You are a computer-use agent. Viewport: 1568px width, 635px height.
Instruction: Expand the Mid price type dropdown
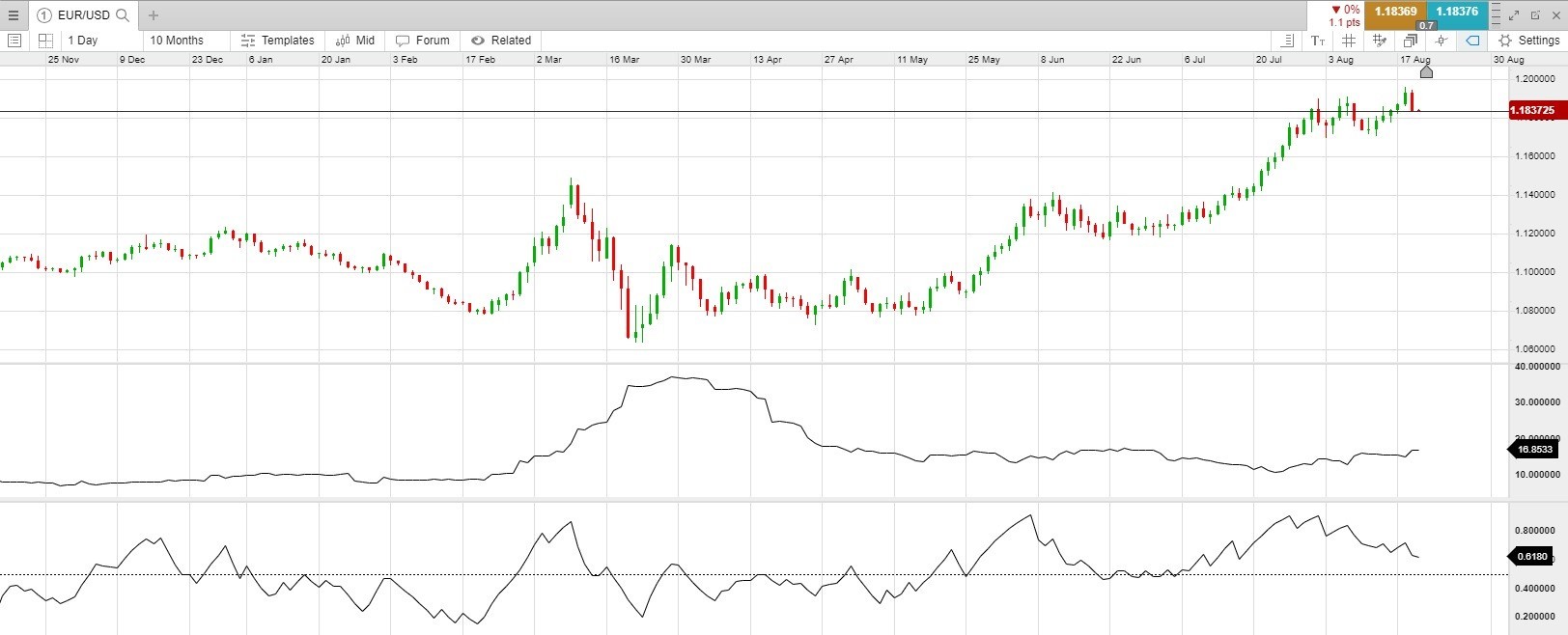355,41
